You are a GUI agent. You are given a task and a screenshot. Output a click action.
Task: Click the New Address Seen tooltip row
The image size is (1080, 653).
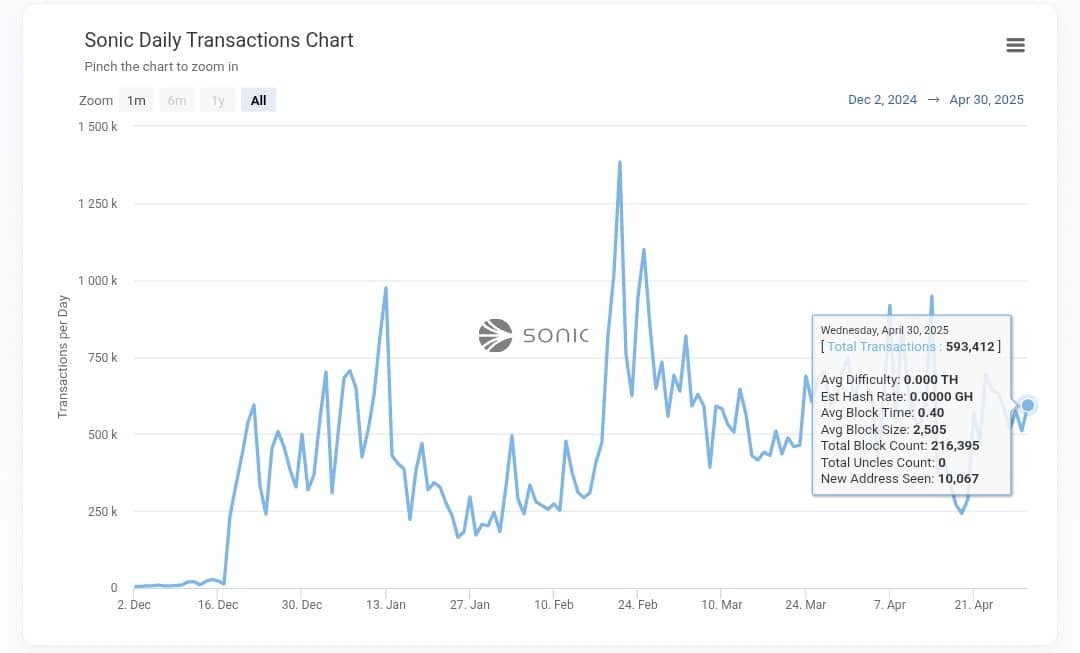tap(899, 479)
